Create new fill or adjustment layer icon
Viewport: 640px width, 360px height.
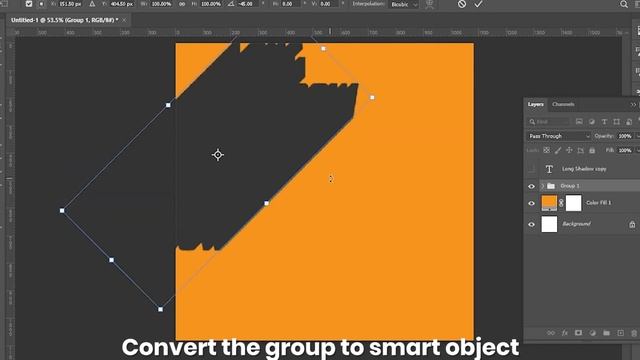point(592,333)
